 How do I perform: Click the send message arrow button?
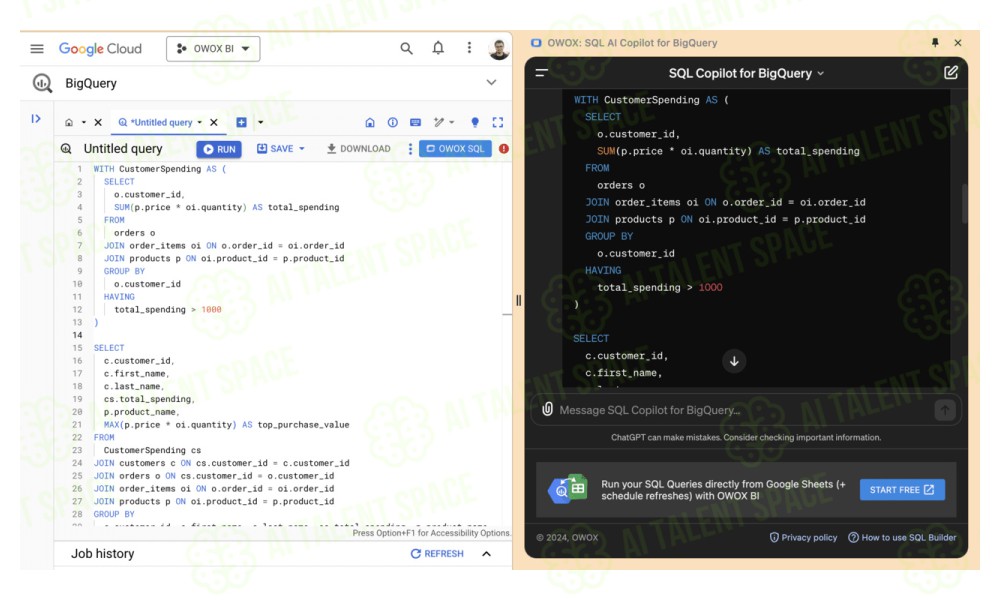coord(945,410)
